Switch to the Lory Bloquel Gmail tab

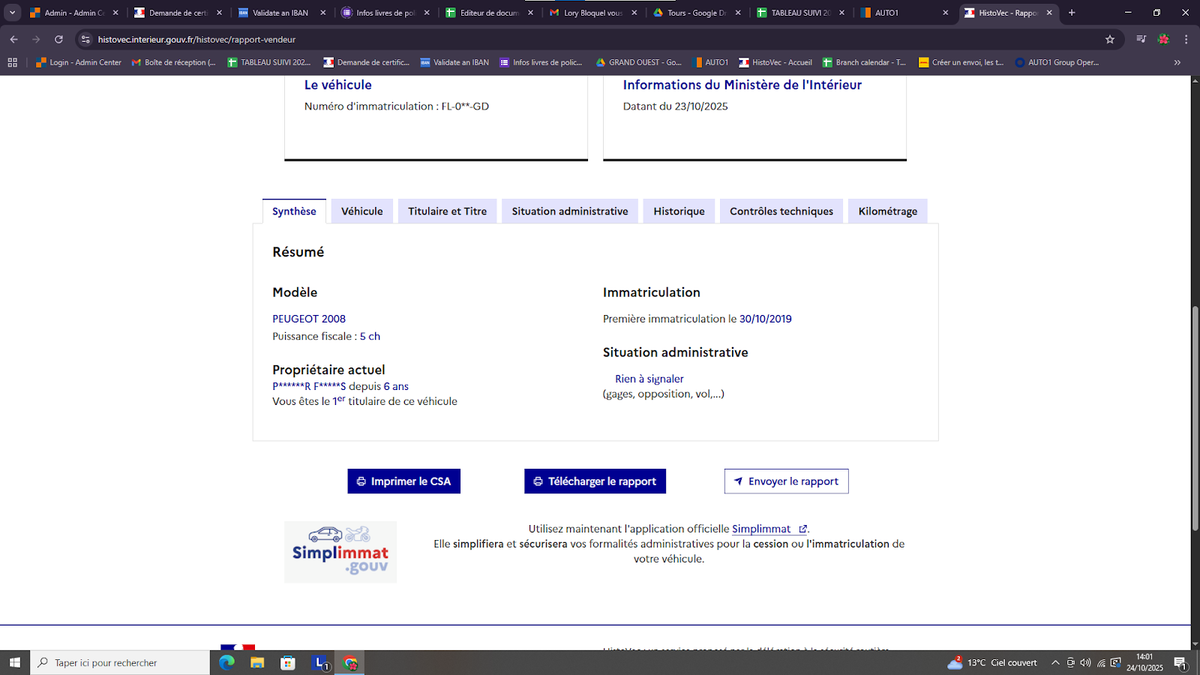tap(593, 13)
